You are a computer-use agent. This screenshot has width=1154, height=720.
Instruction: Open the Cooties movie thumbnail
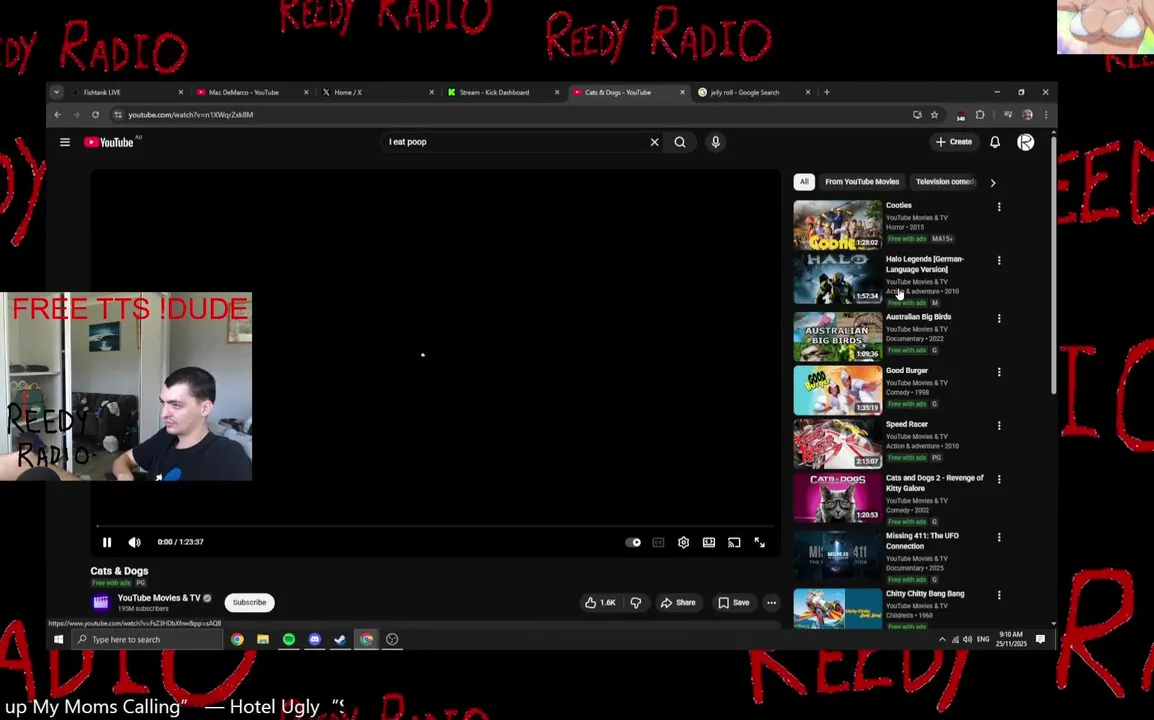[x=838, y=225]
